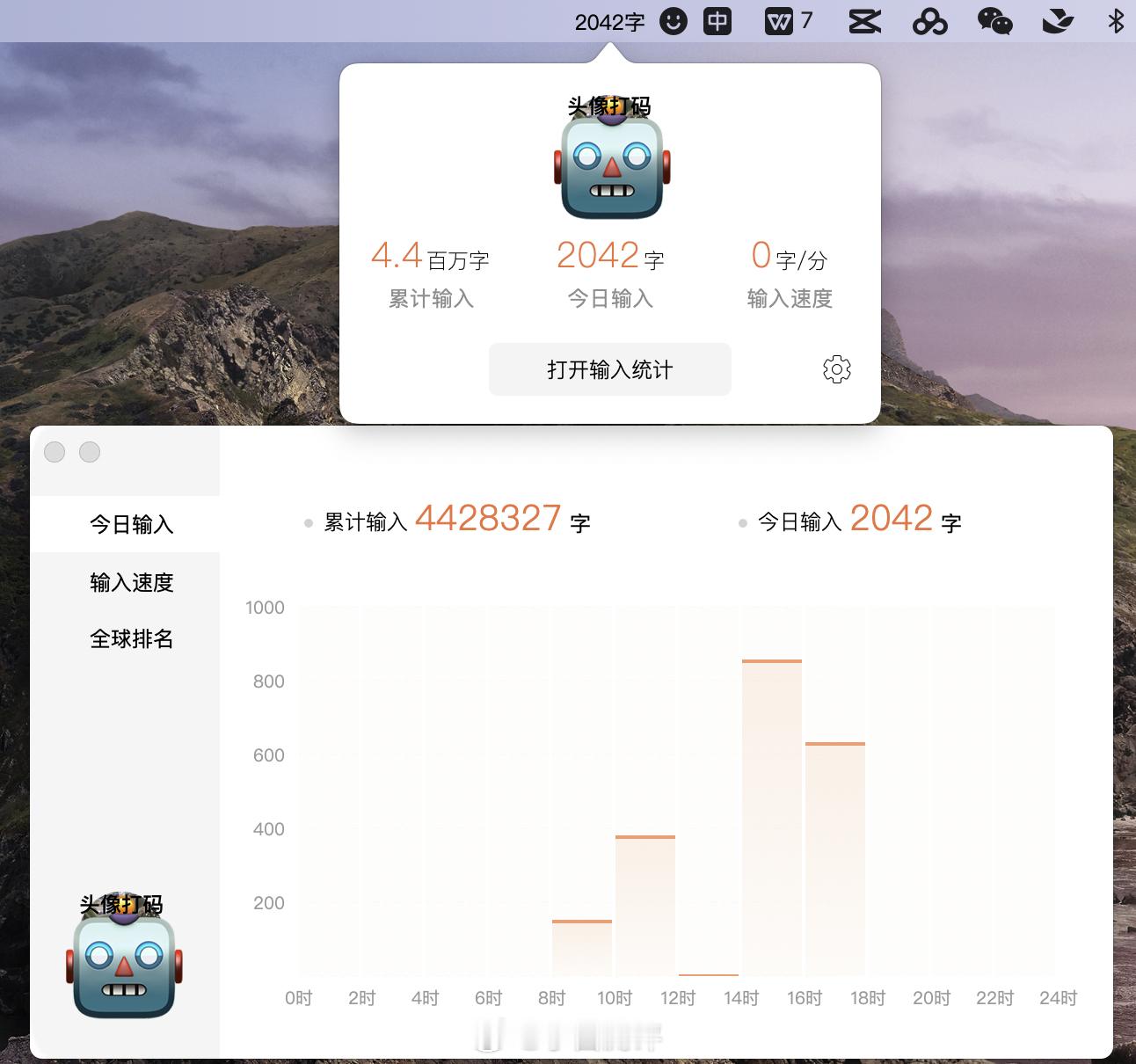
Task: Click 今日输入 2042 字 legend in window
Action: click(851, 520)
